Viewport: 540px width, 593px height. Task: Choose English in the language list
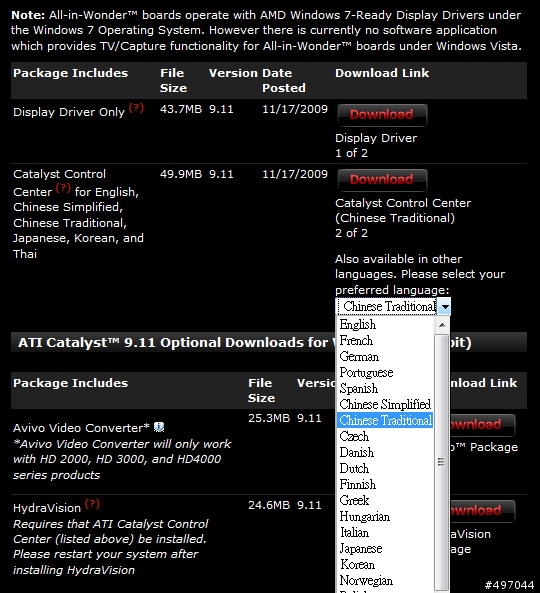(x=385, y=324)
